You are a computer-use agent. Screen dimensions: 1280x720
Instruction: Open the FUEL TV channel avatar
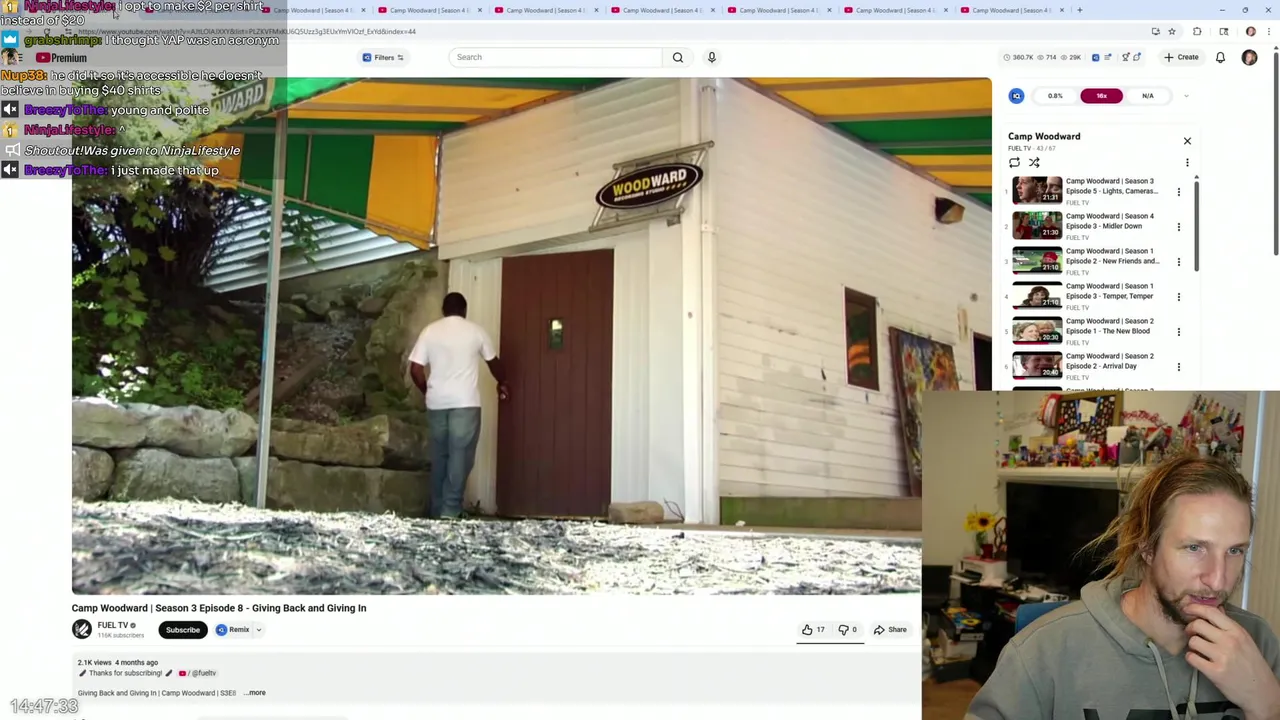81,629
